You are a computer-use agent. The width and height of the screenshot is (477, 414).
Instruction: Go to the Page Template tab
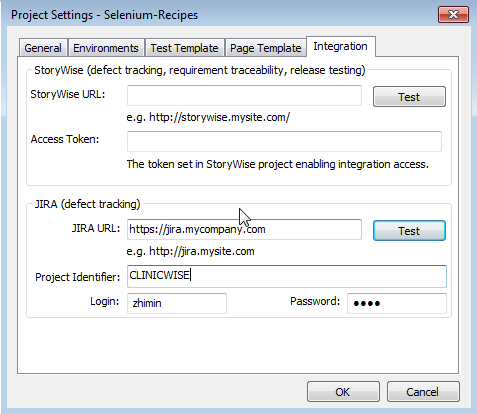265,48
